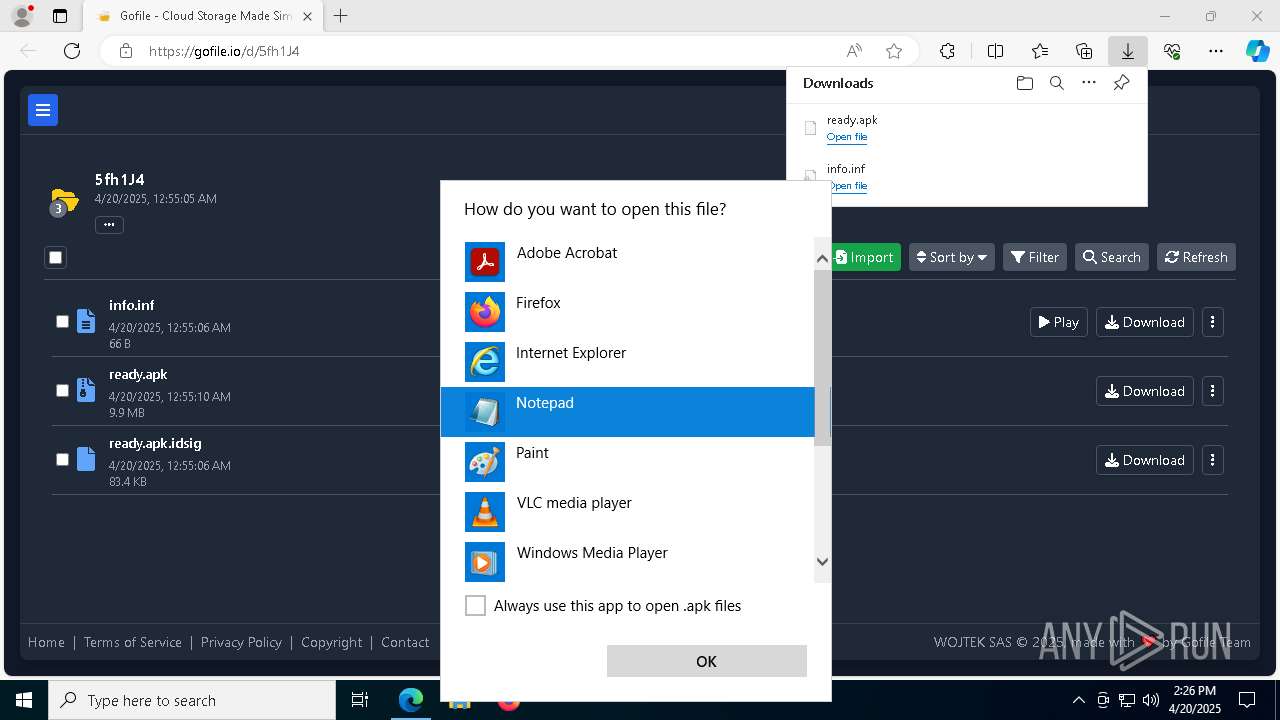Viewport: 1280px width, 720px height.
Task: Refresh the file listing
Action: (1197, 258)
